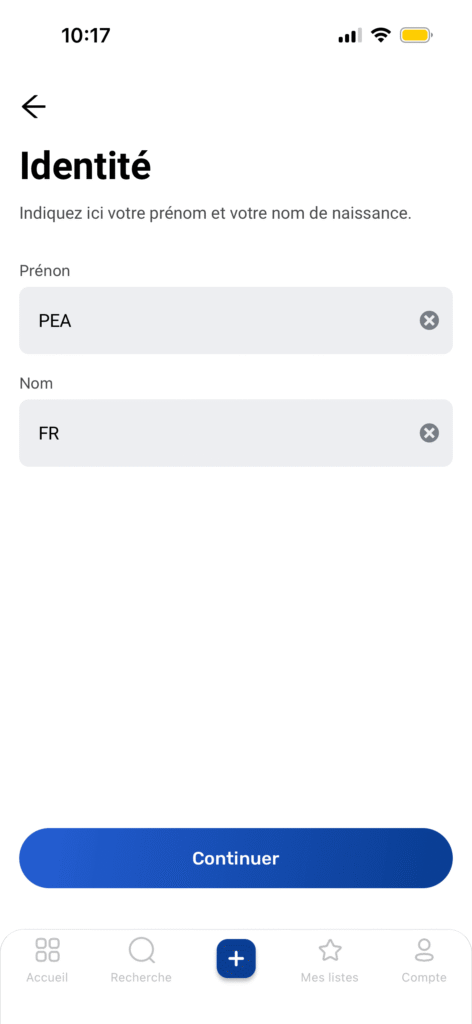This screenshot has width=472, height=1024.
Task: Tap the blue plus button
Action: click(236, 959)
